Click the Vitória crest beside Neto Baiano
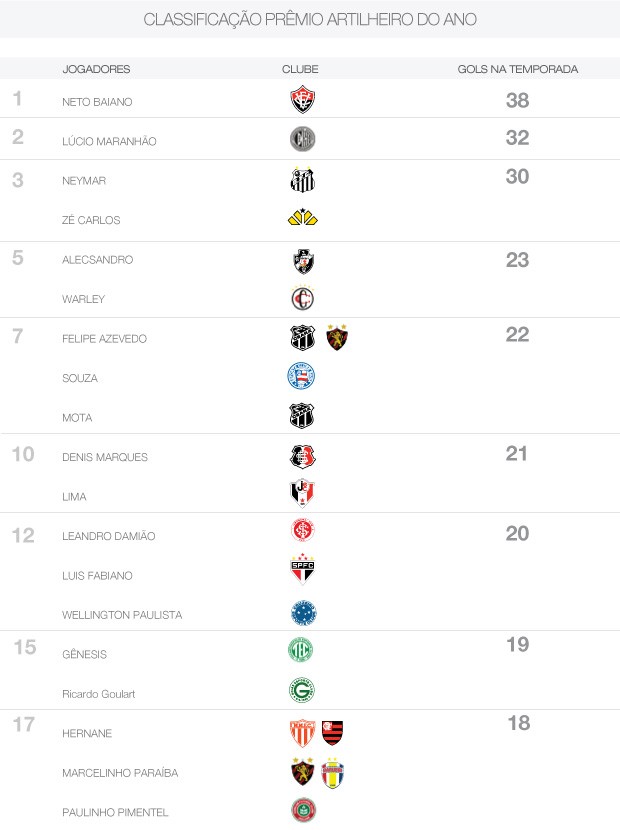Image resolution: width=620 pixels, height=830 pixels. pyautogui.click(x=302, y=100)
